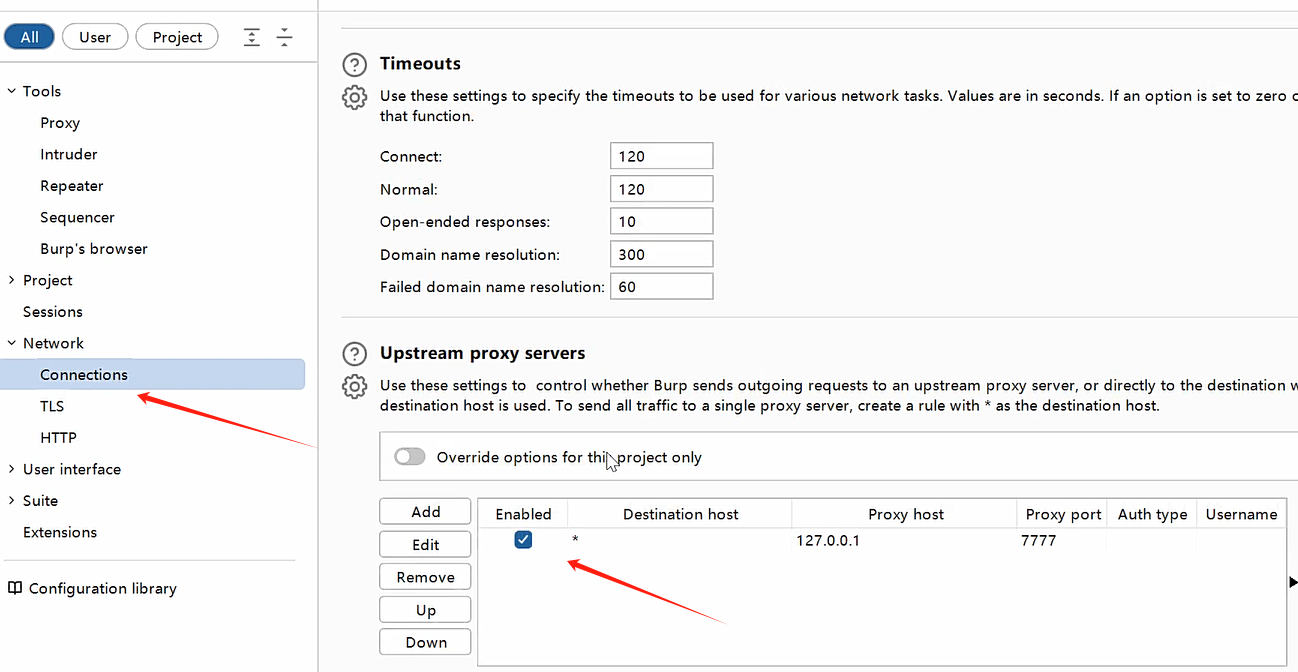Open Proxy settings
Image resolution: width=1298 pixels, height=672 pixels.
coord(60,123)
